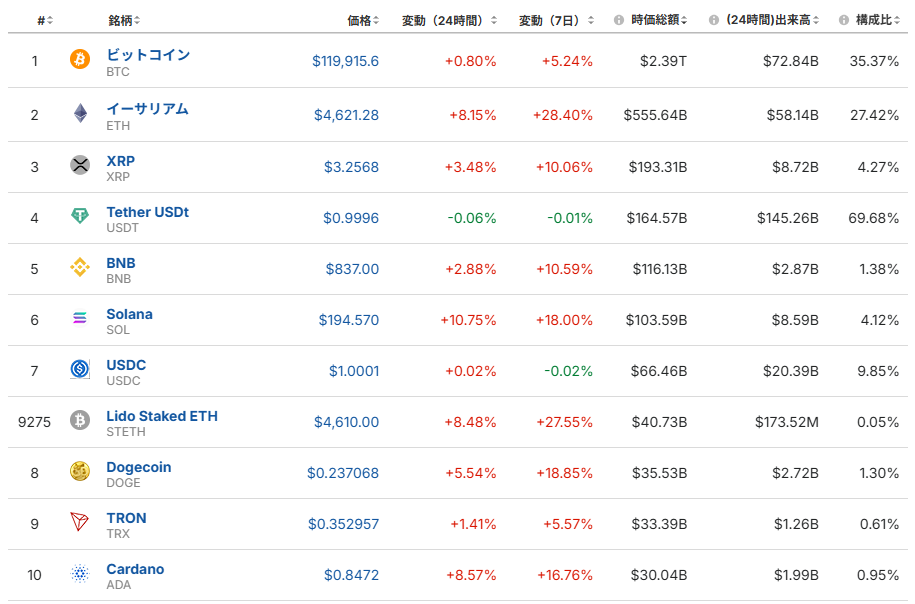This screenshot has width=915, height=604.
Task: Click Lido Staked ETH volume $173.52M
Action: [787, 422]
